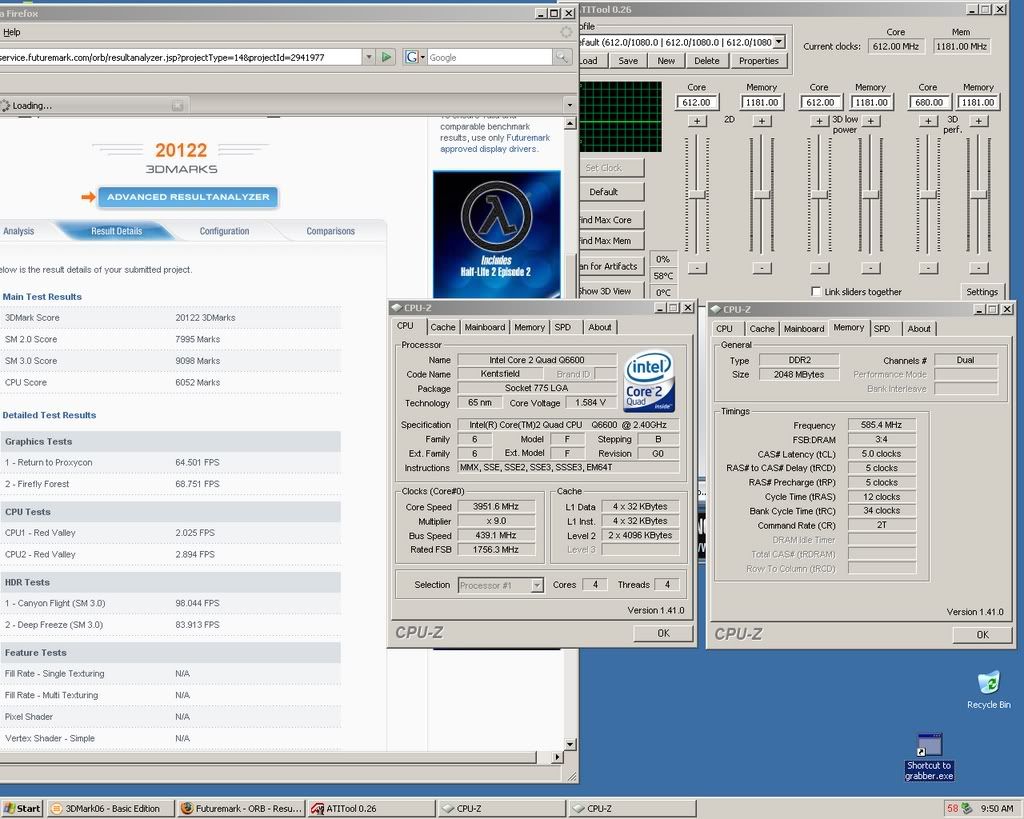Click the minus button below the 2D Core slider
Image resolution: width=1024 pixels, height=819 pixels.
(x=697, y=268)
